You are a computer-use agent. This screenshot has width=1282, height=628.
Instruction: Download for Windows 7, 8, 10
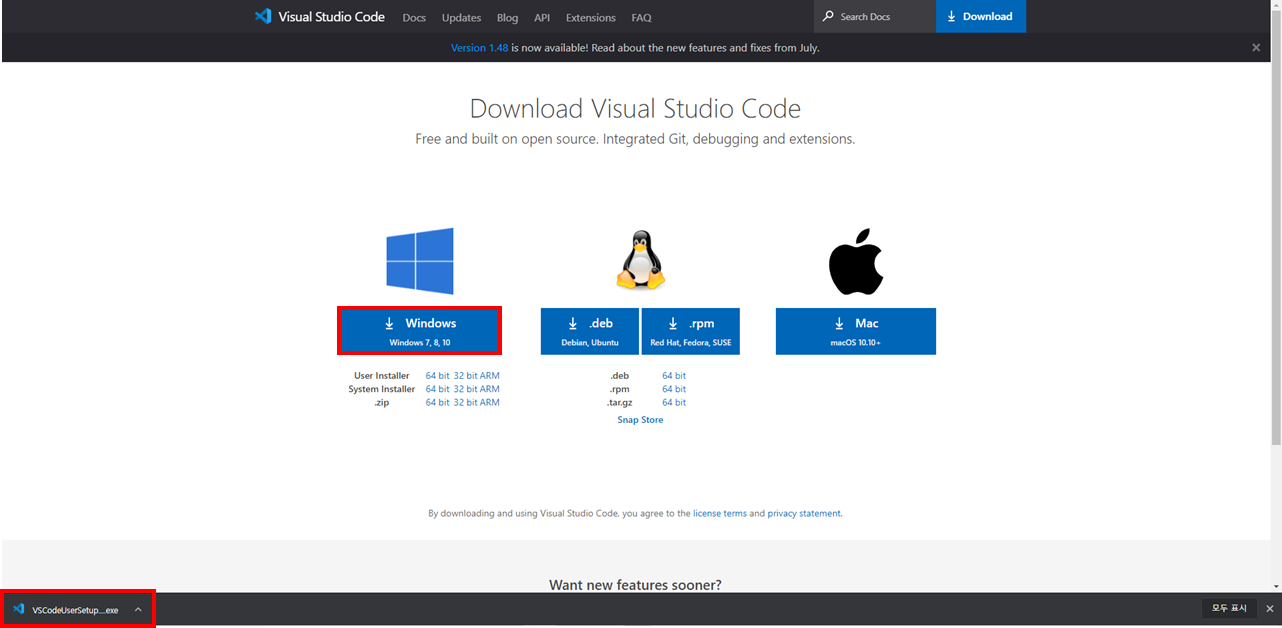420,331
